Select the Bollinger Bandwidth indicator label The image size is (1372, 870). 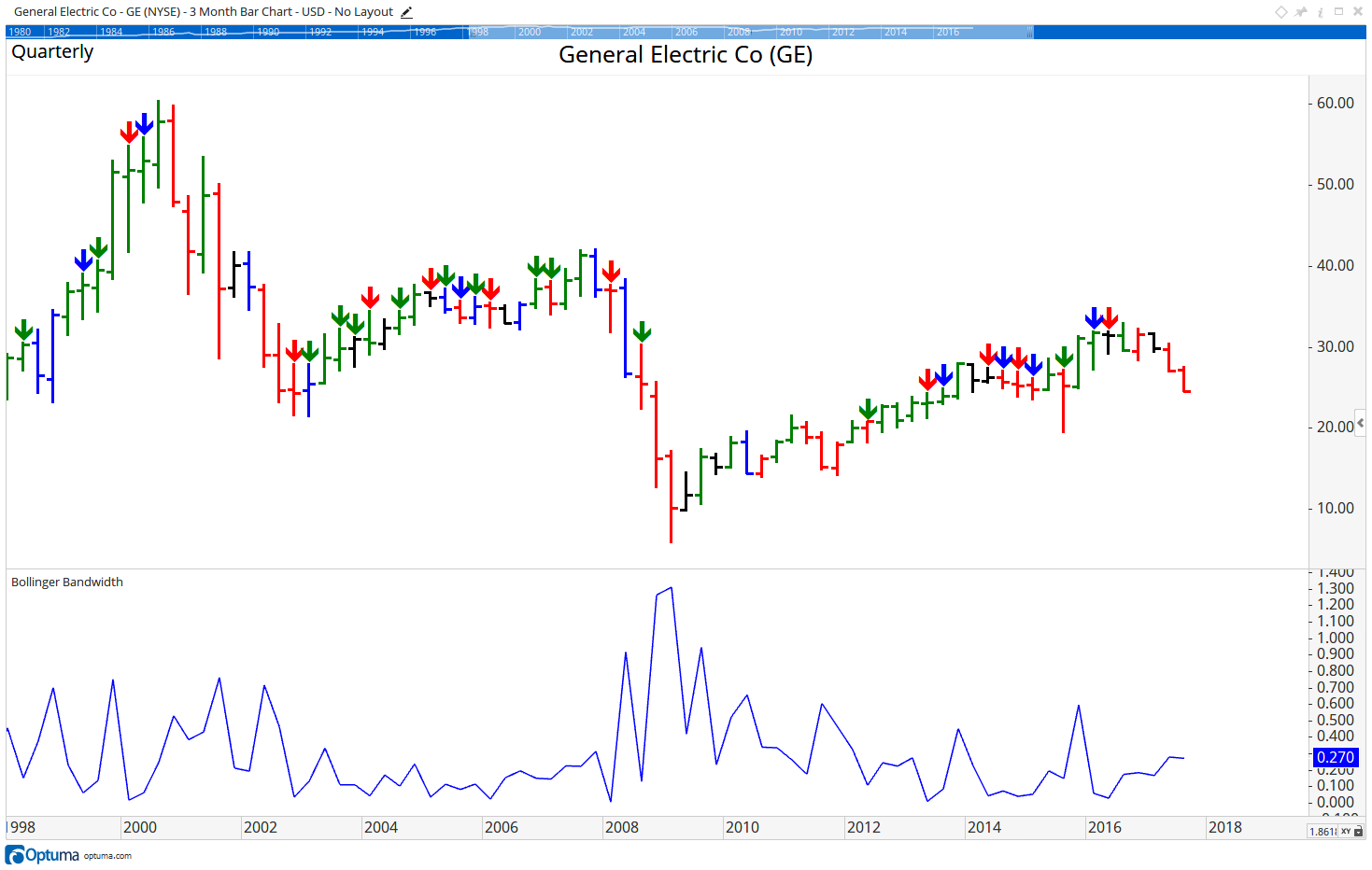(x=67, y=582)
